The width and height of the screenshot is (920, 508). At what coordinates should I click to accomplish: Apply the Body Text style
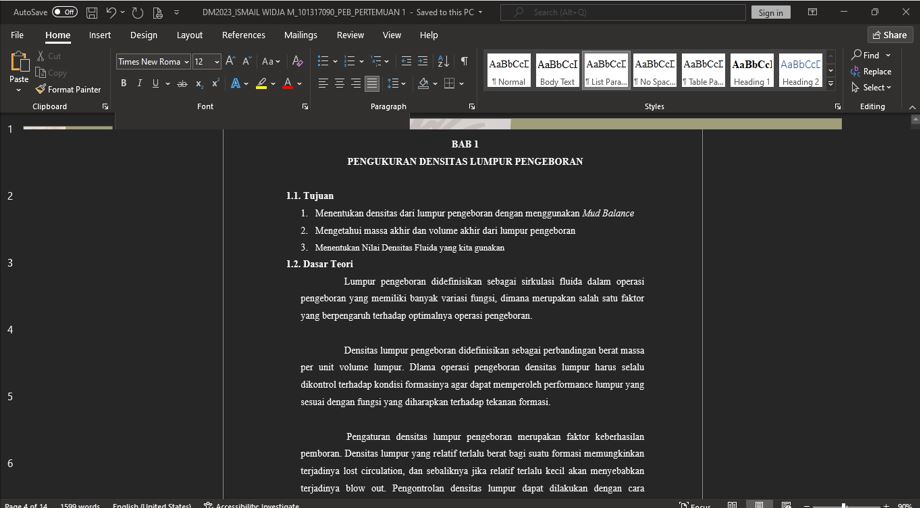(557, 70)
